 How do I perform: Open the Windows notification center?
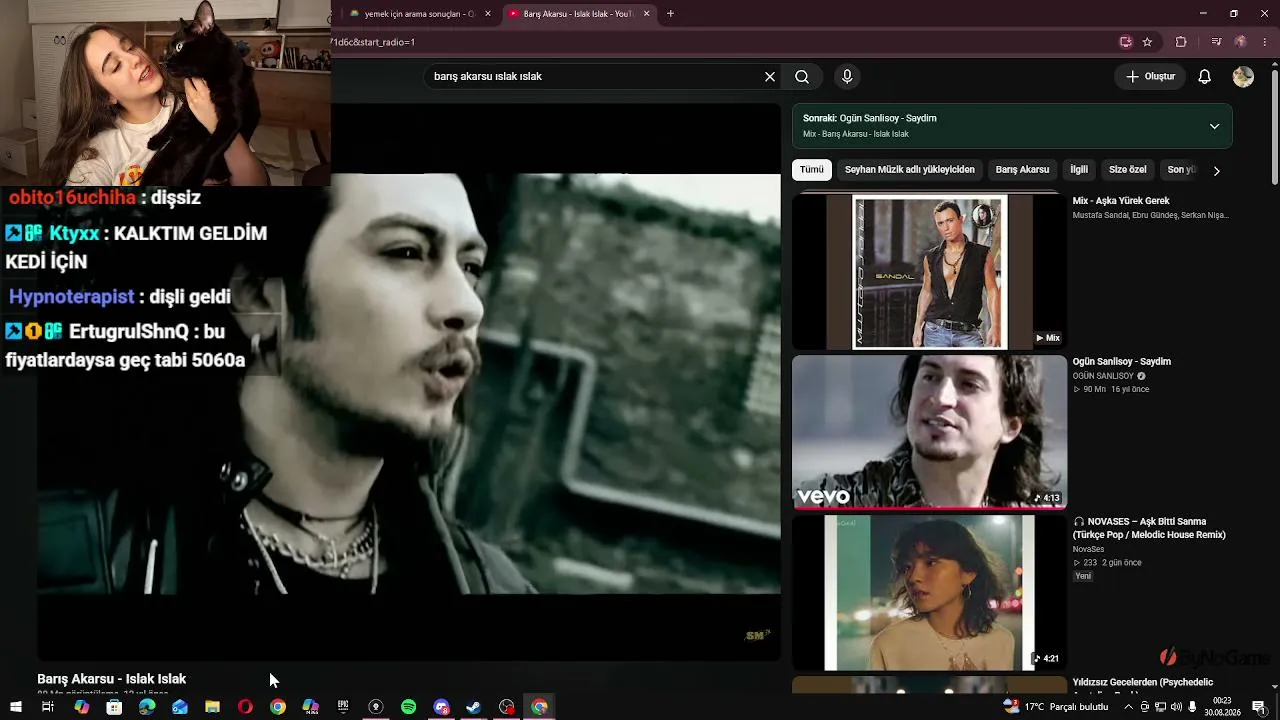(x=1258, y=707)
